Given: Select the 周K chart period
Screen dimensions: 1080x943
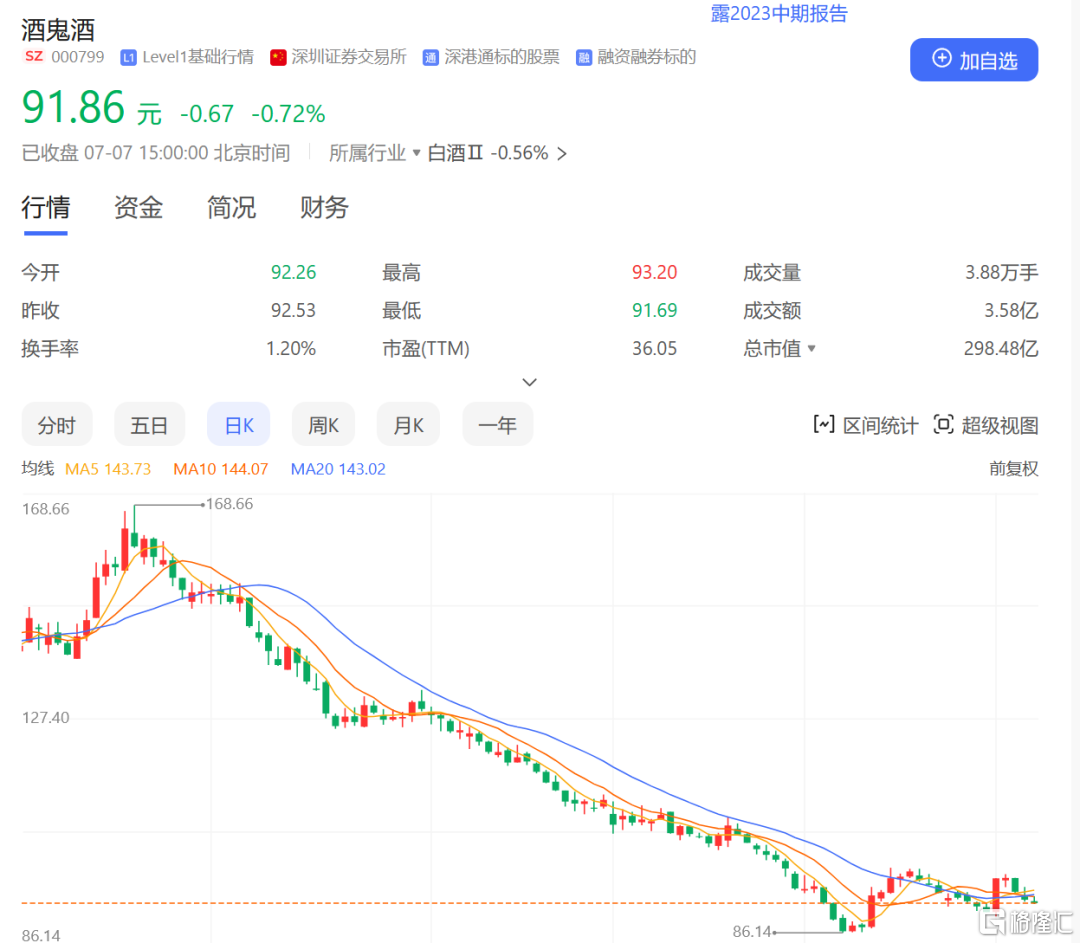Looking at the screenshot, I should coord(323,424).
